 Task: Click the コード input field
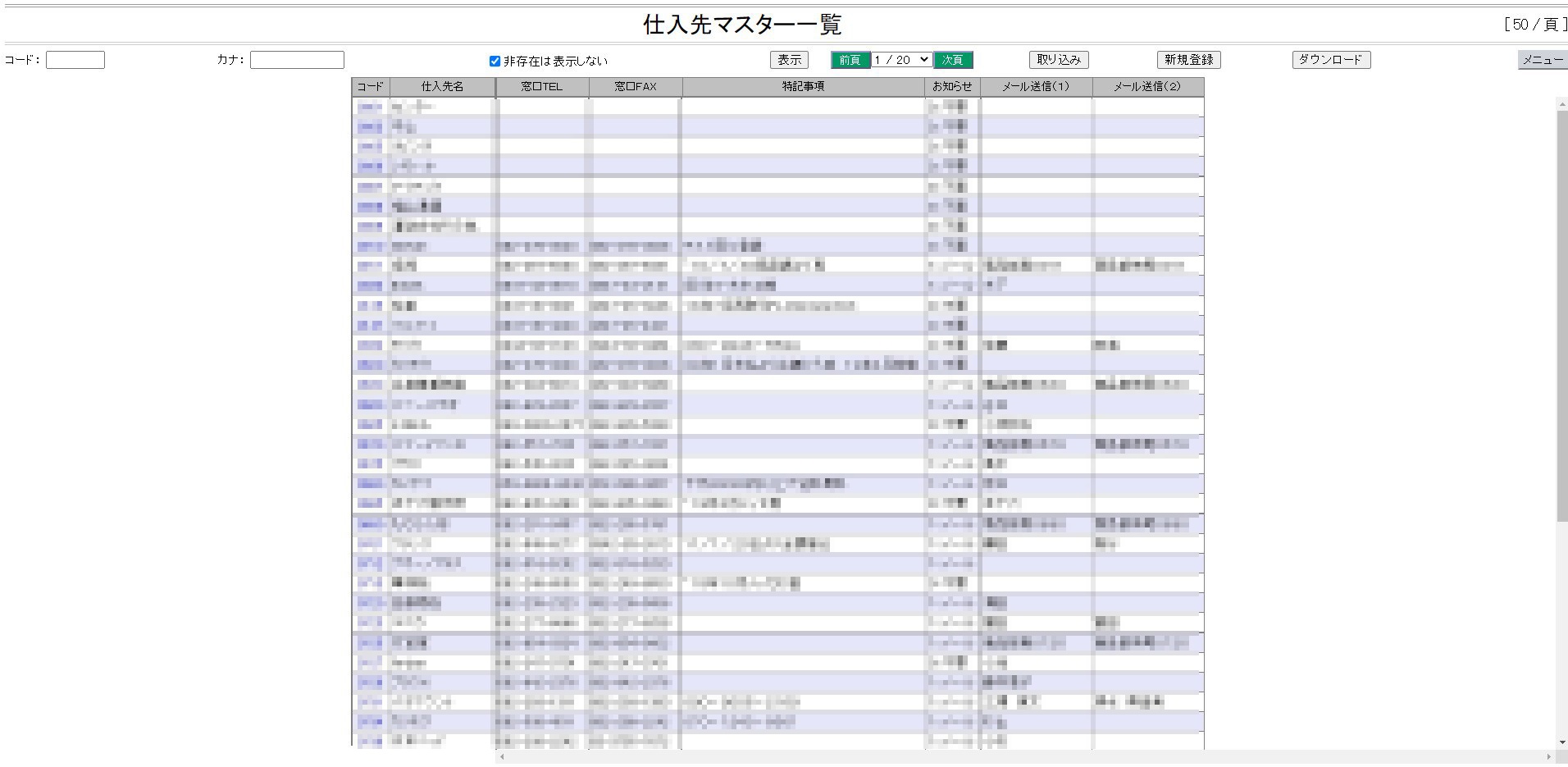point(75,60)
